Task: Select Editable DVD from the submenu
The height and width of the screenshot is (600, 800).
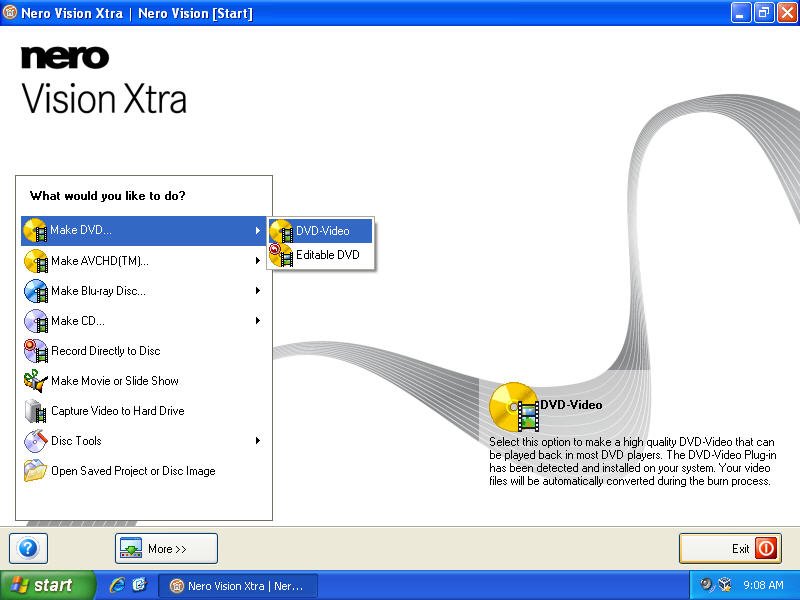Action: [321, 255]
